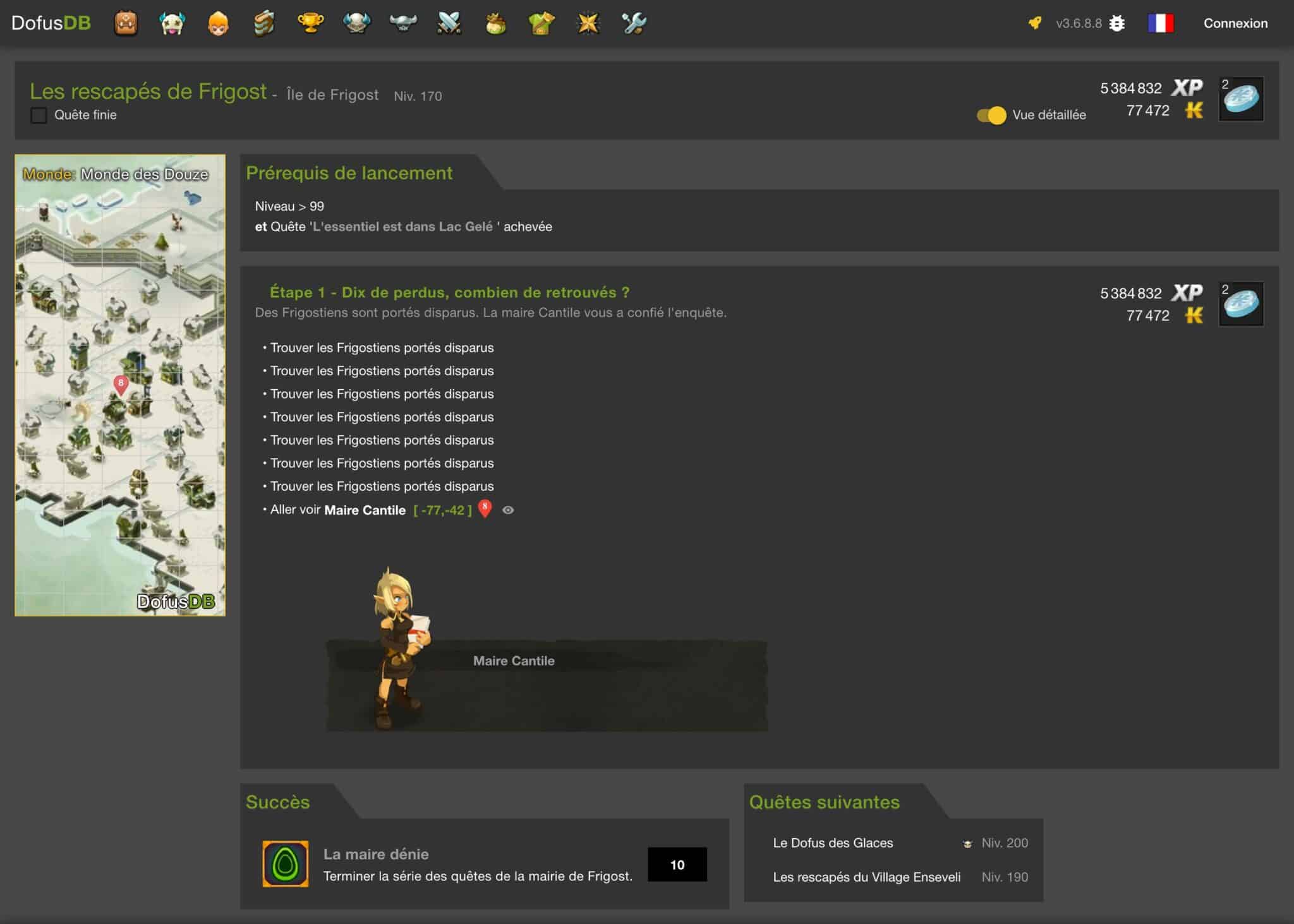Click the Maire Cantile character image
Screen dimensions: 1294x924
[x=401, y=649]
